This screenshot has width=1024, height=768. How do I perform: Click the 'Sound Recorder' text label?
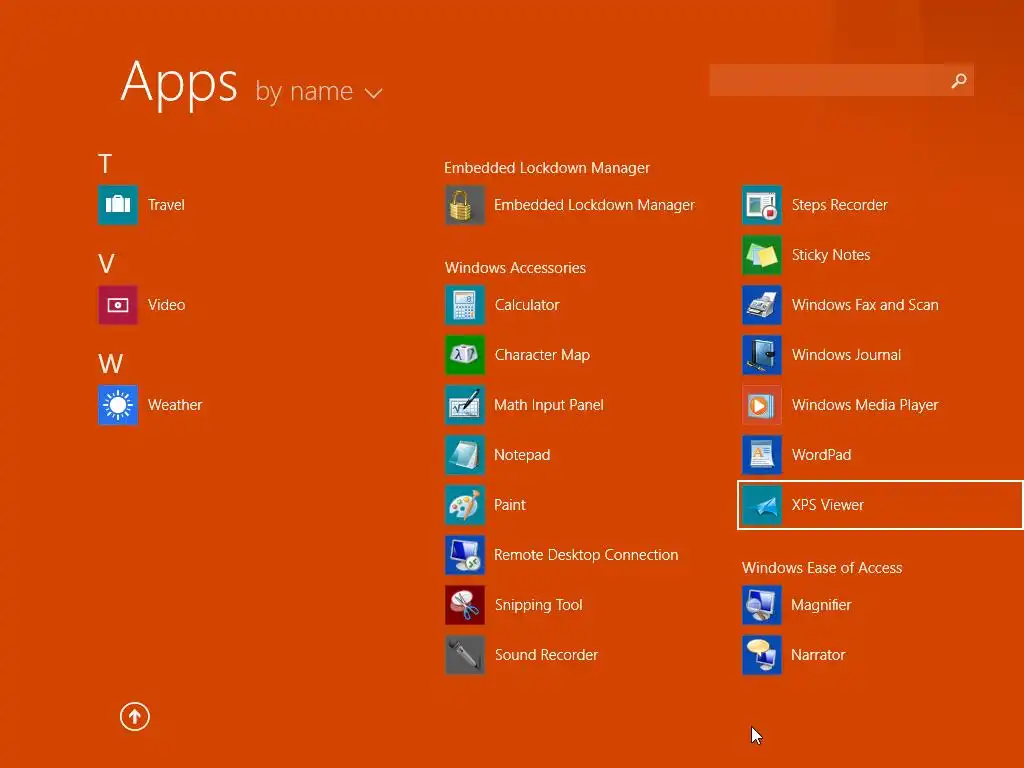pyautogui.click(x=546, y=655)
